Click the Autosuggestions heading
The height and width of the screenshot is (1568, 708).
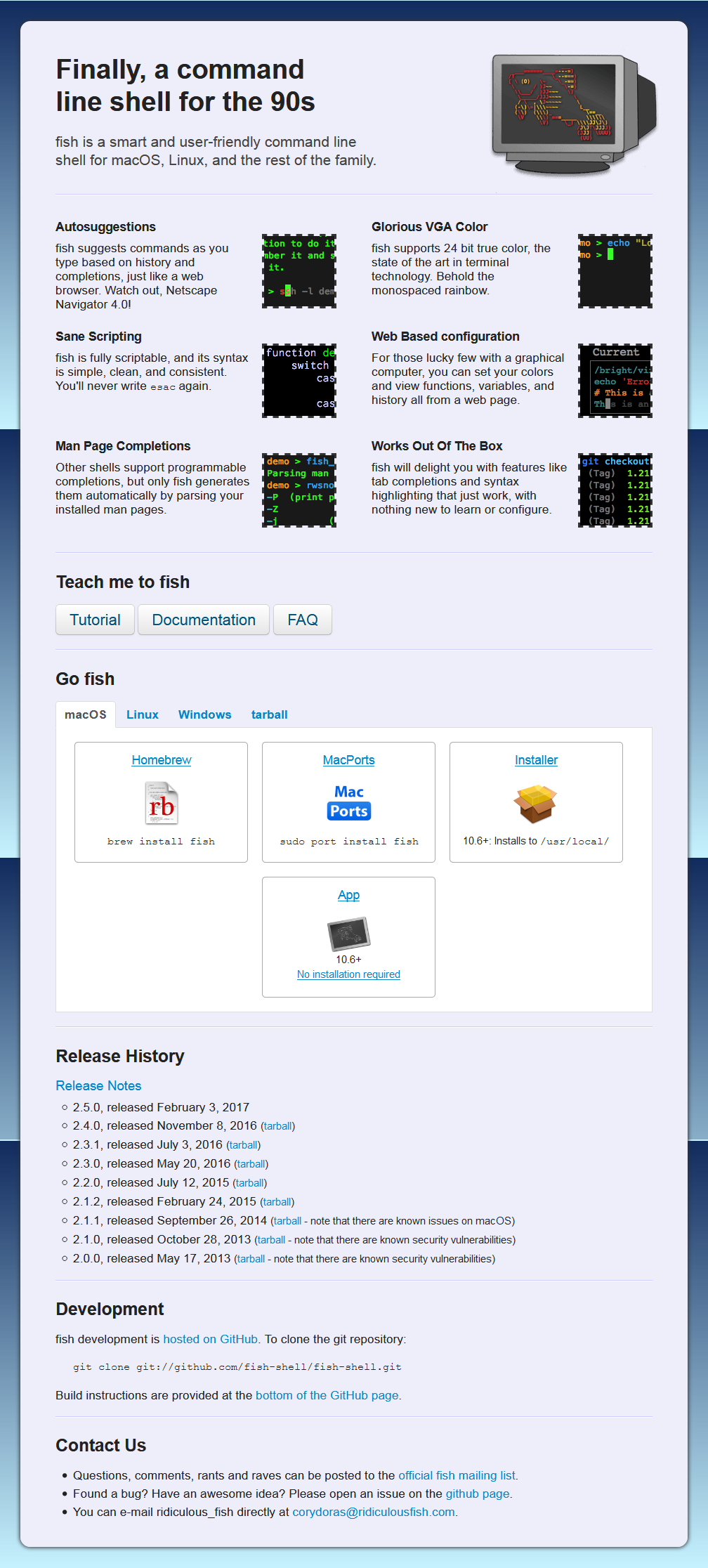(x=105, y=227)
